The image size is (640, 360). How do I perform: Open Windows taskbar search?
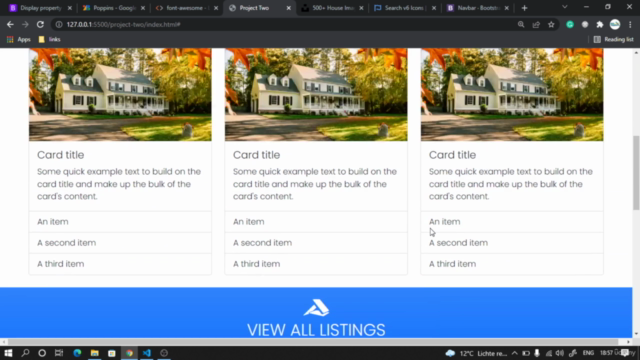tap(25, 353)
